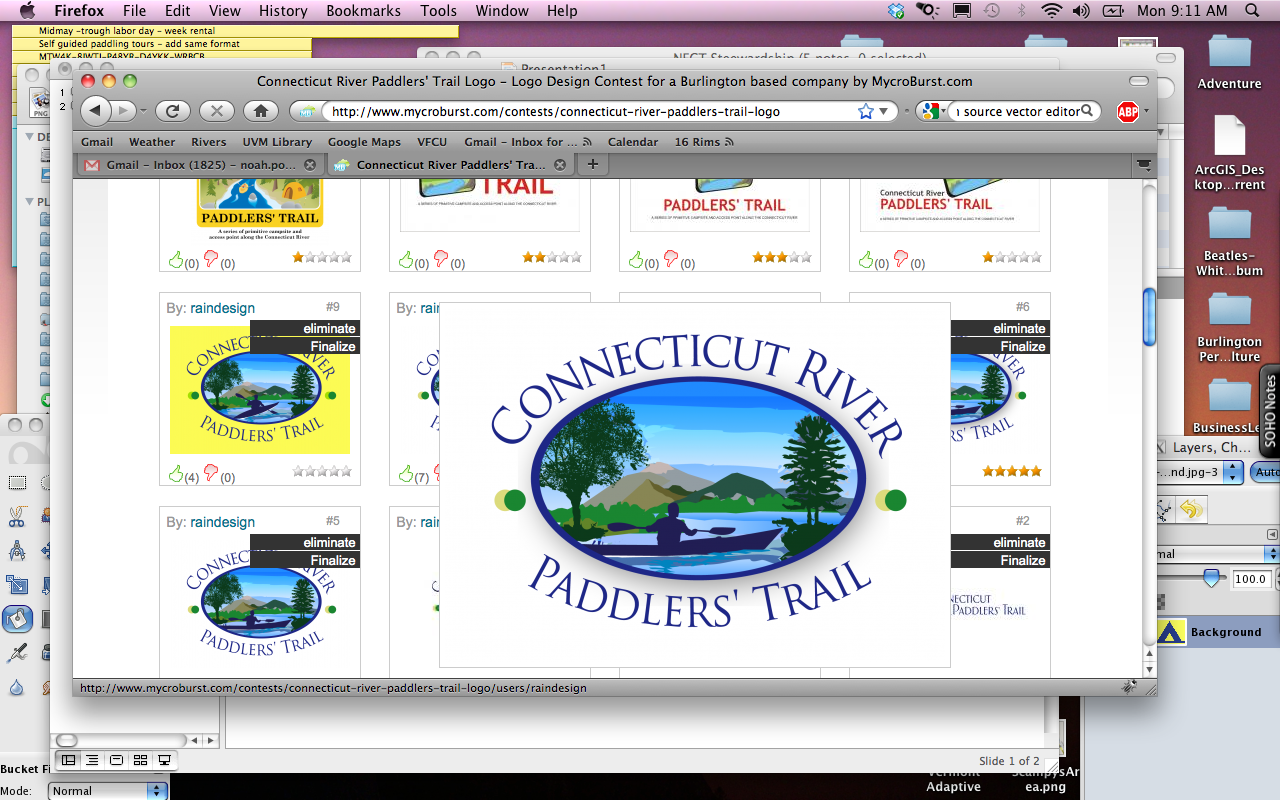Click eliminate on design #9
Image resolution: width=1280 pixels, height=800 pixels.
coord(305,328)
